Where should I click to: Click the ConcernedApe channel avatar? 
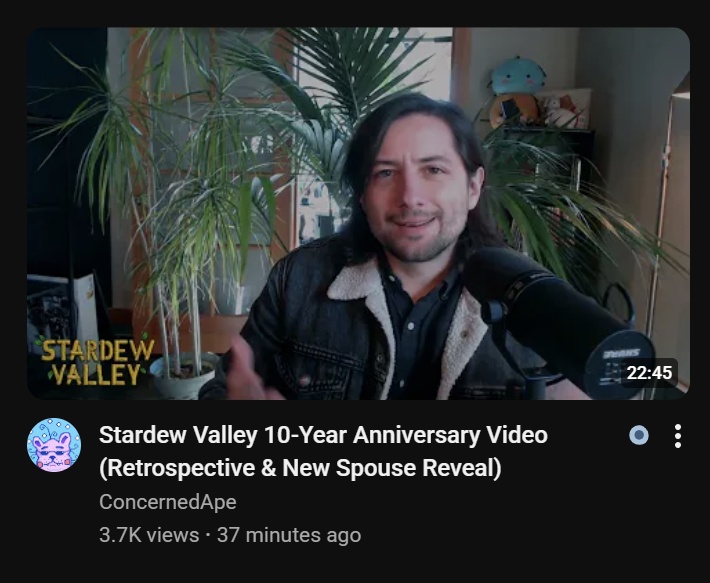pos(54,445)
